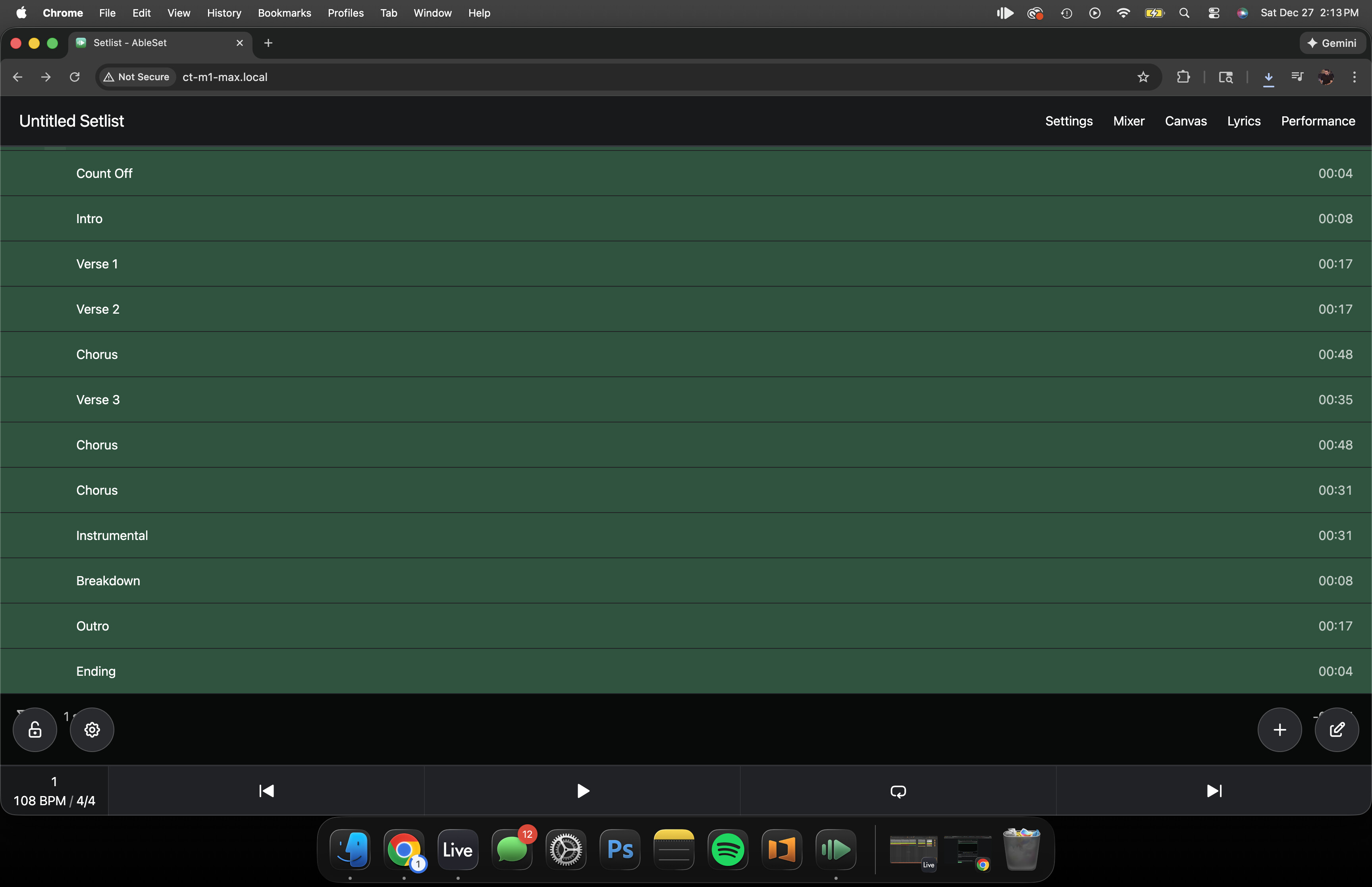Open the Performance view

(1318, 121)
